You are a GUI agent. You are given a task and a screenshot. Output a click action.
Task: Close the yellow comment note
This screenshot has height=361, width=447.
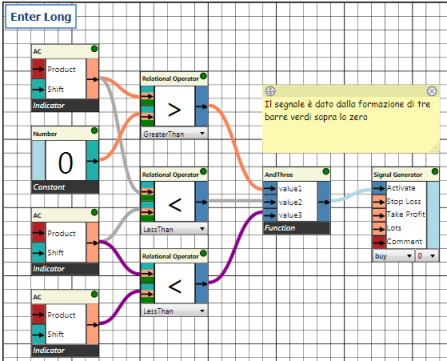click(432, 91)
